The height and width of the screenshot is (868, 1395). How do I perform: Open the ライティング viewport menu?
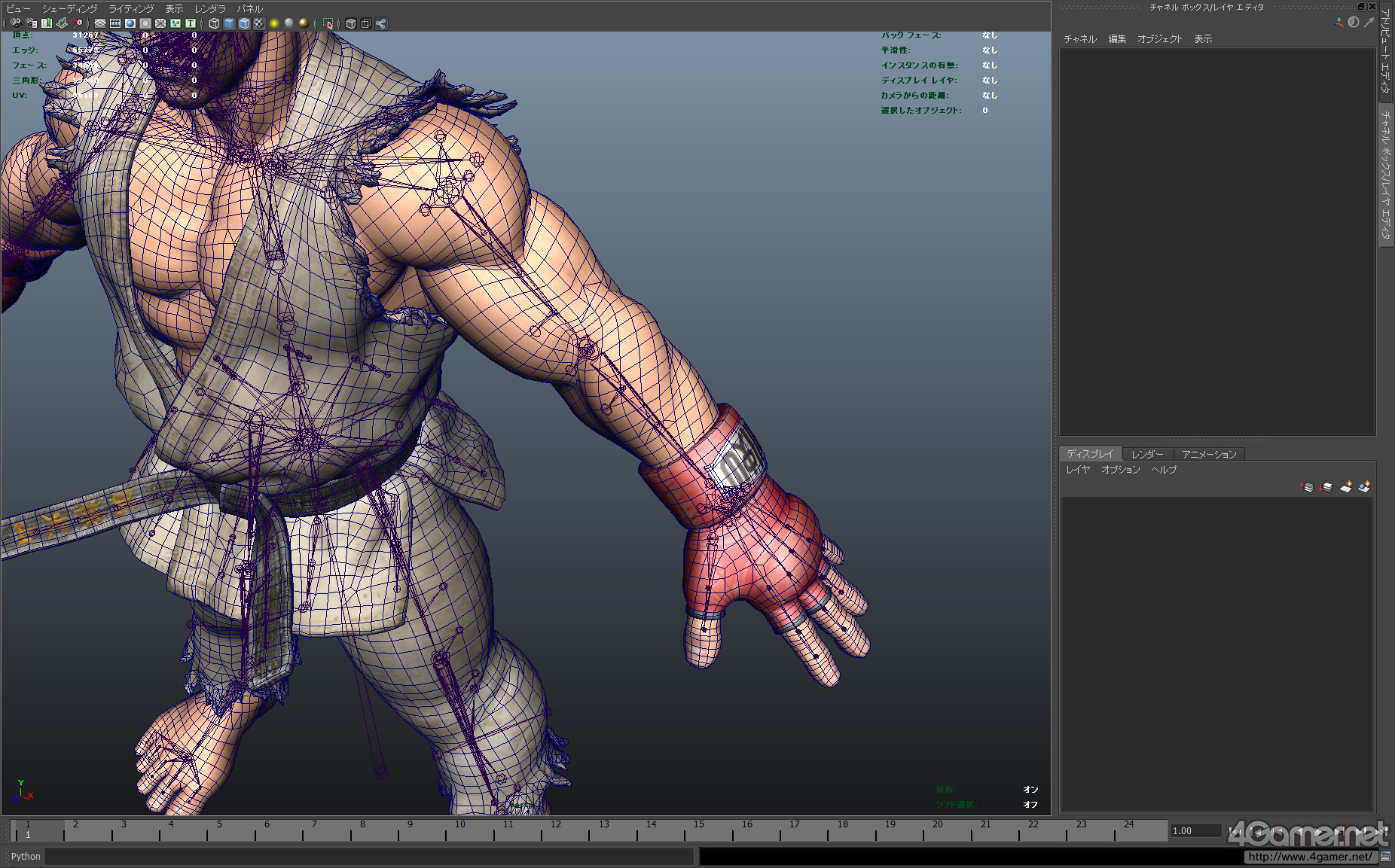[130, 9]
